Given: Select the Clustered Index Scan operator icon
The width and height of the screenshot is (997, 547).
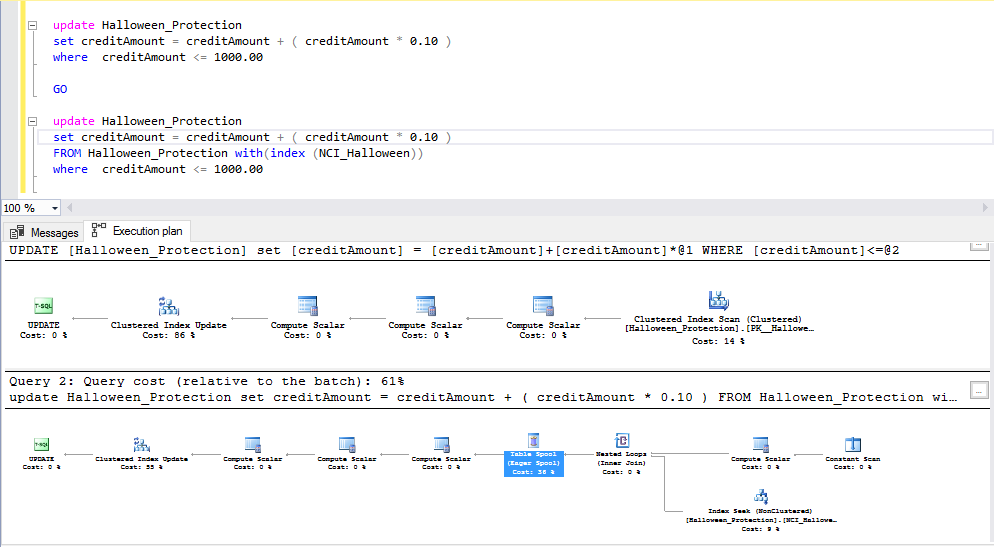Looking at the screenshot, I should tap(719, 300).
